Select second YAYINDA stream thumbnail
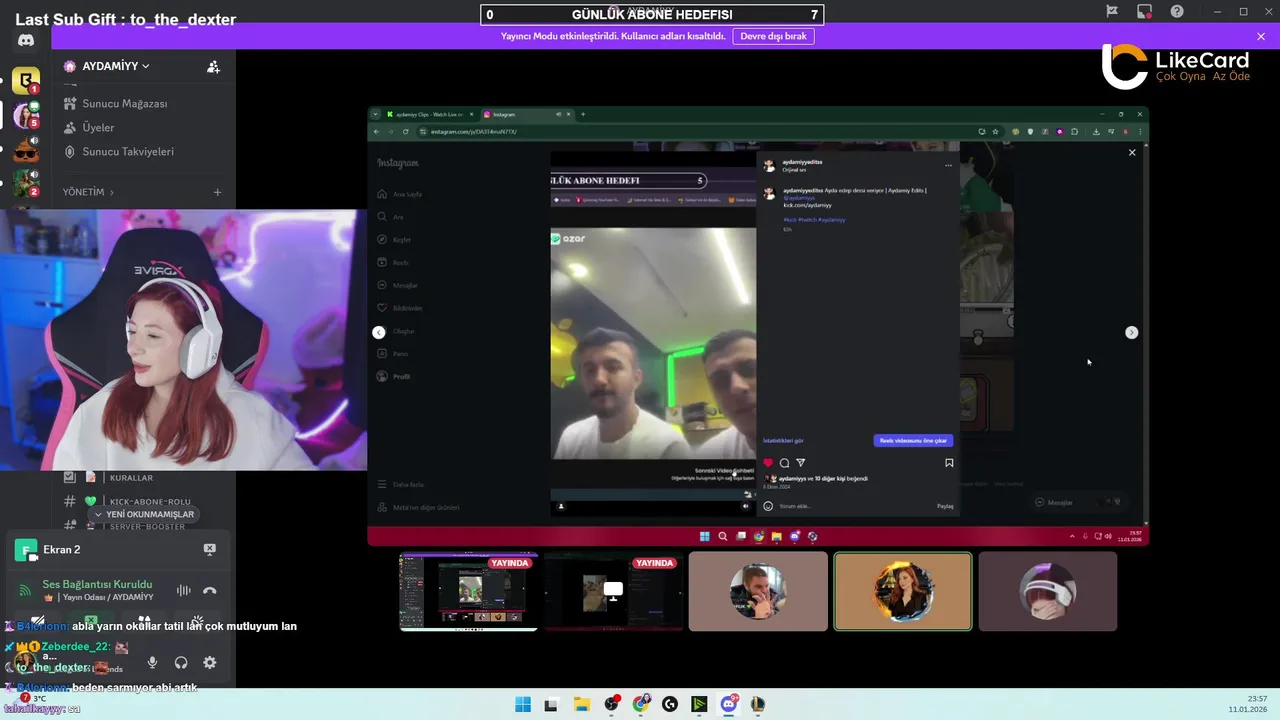Image resolution: width=1280 pixels, height=720 pixels. tap(613, 592)
